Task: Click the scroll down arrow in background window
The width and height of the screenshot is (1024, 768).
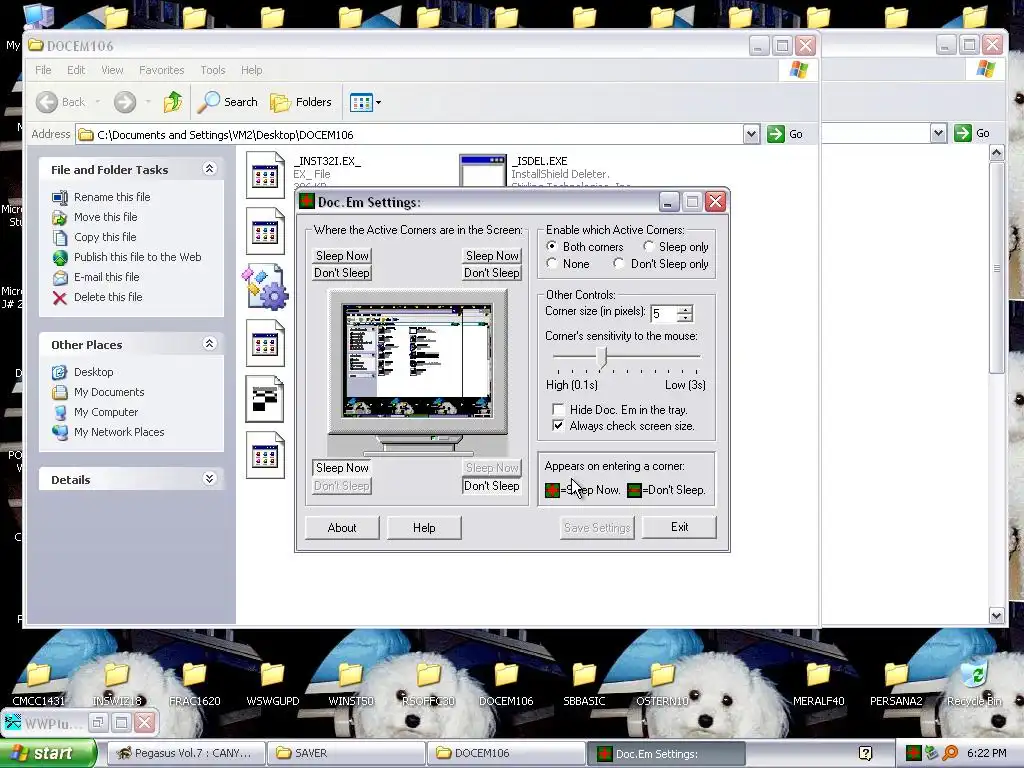Action: 997,615
